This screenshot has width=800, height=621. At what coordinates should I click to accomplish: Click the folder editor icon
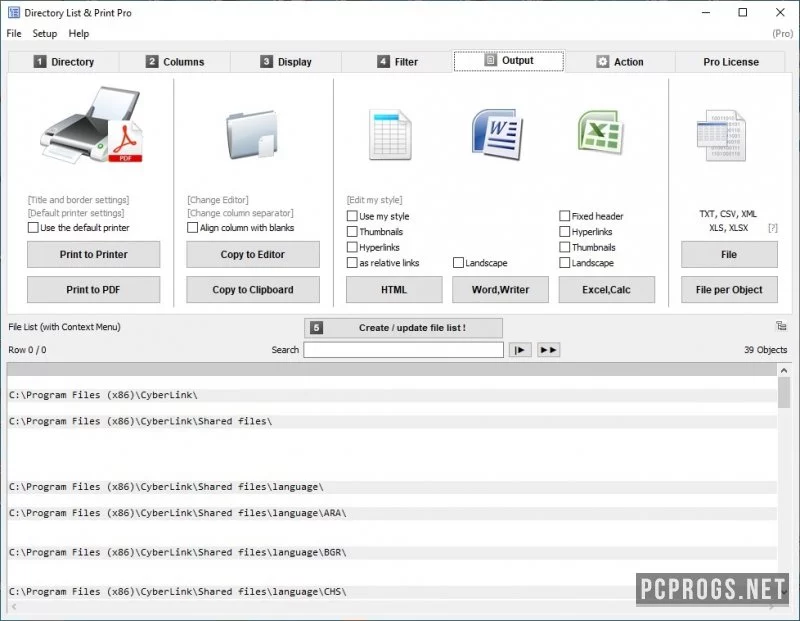(x=252, y=135)
